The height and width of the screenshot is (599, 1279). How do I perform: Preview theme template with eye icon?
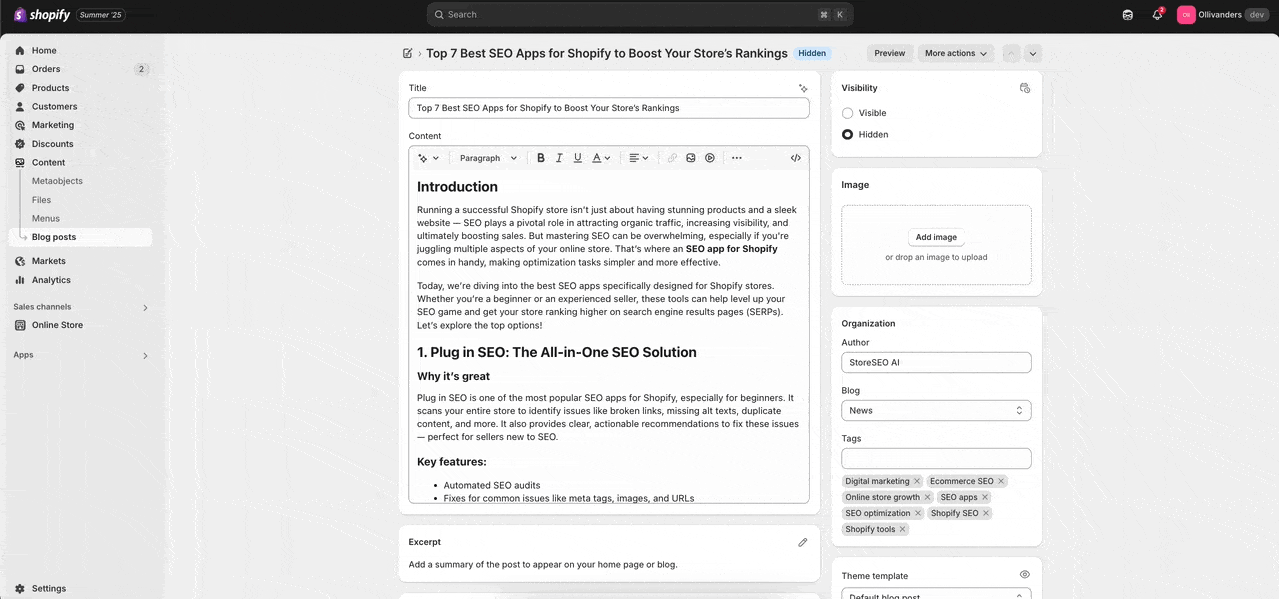point(1024,575)
